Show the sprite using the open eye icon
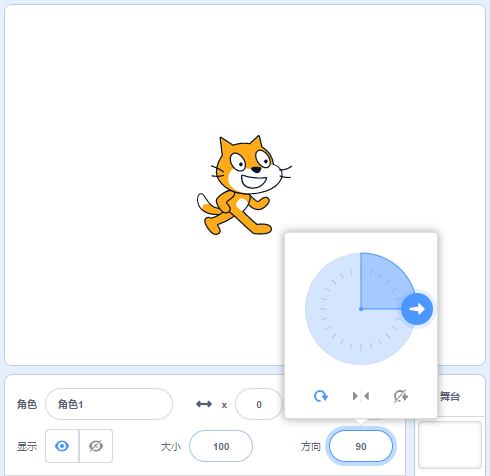490x476 pixels. point(62,446)
